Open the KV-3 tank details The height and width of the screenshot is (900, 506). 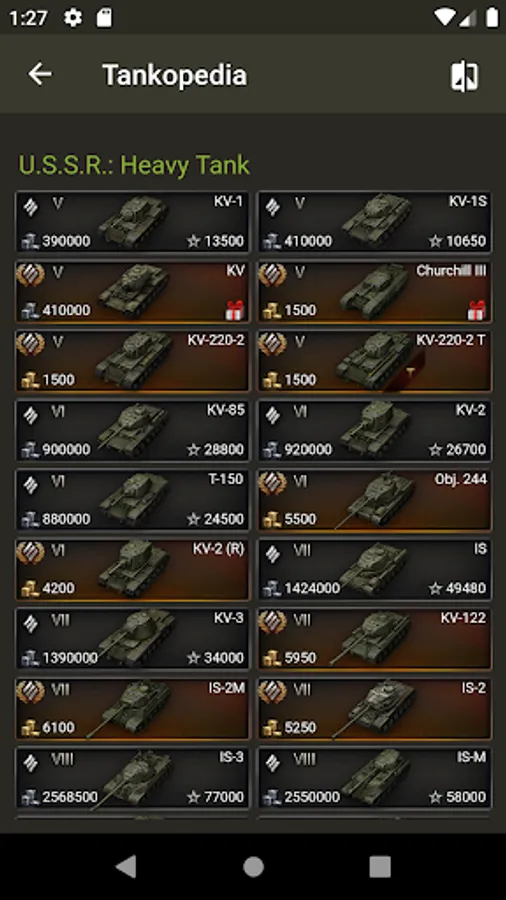(133, 639)
